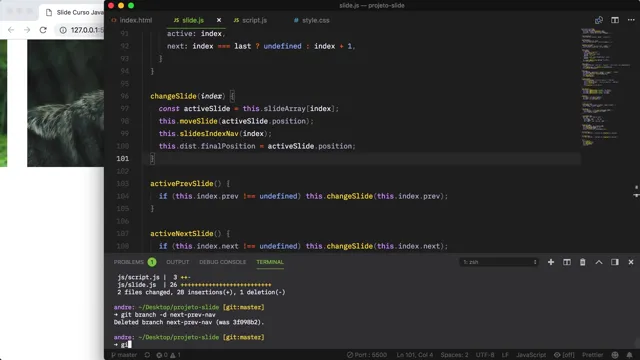640x360 pixels.
Task: Synchronize changes icon in status bar
Action: 147,355
